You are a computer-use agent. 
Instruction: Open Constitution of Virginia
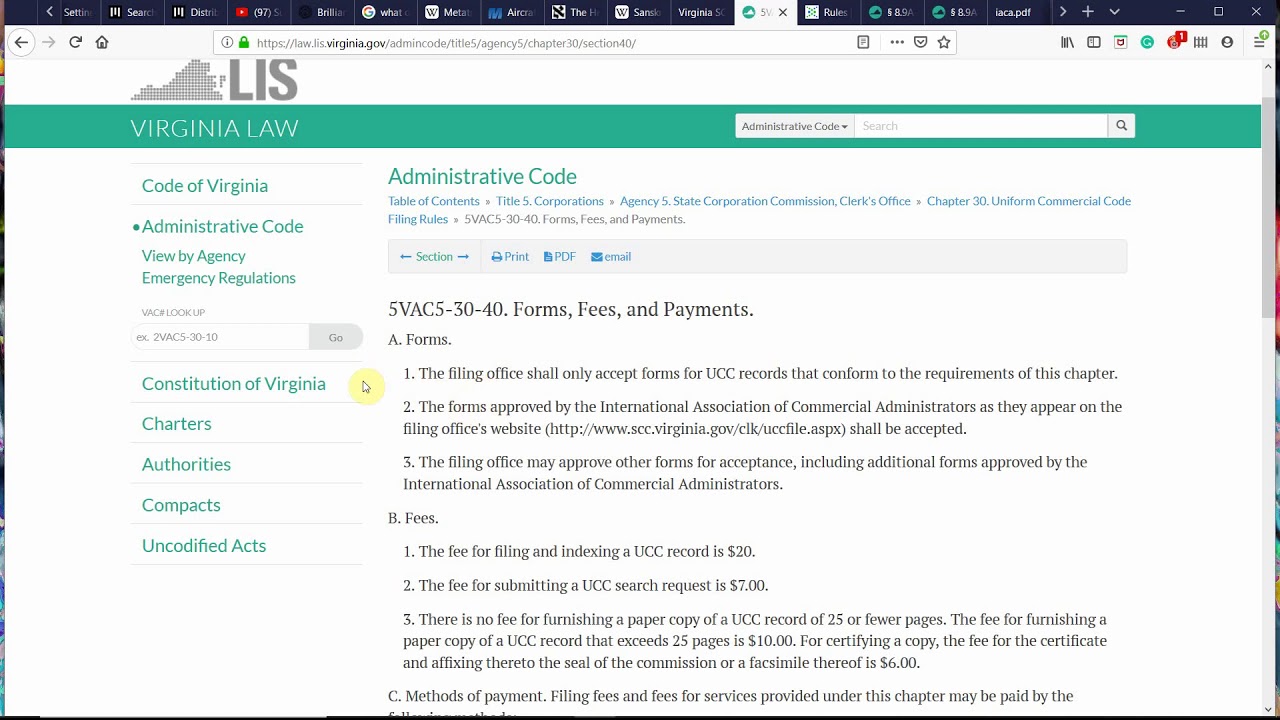coord(233,384)
